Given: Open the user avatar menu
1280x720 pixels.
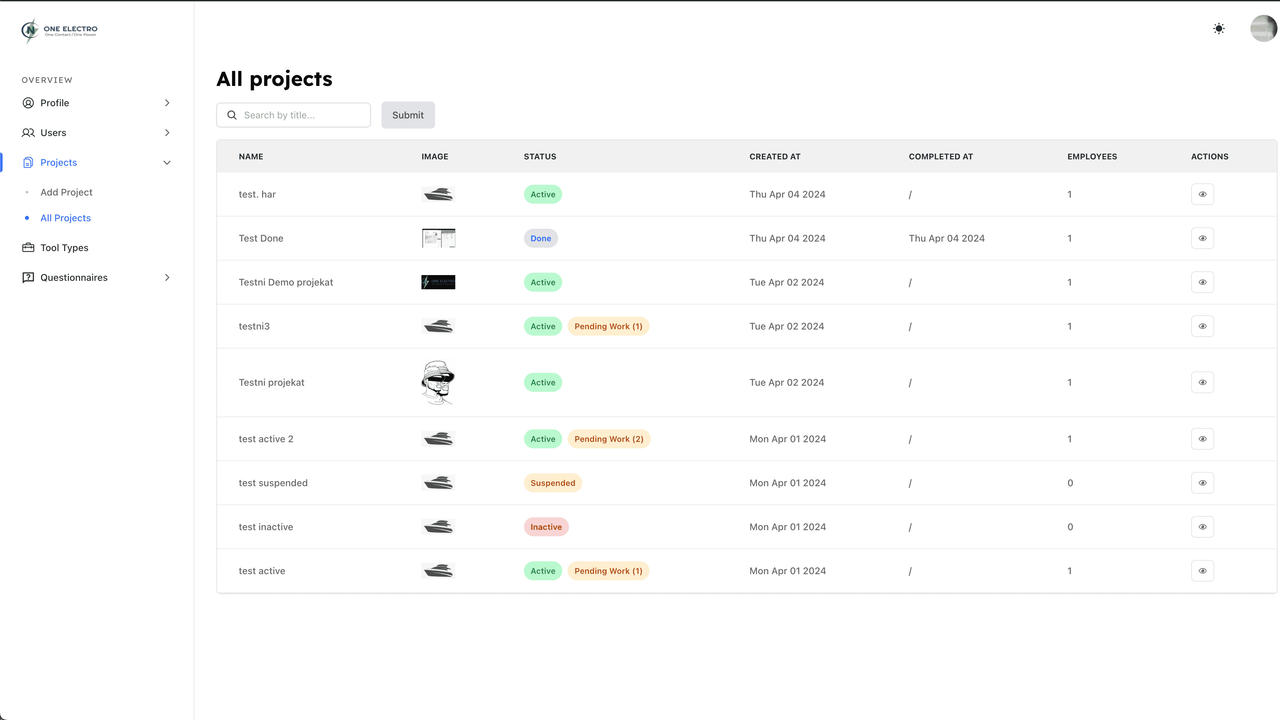Looking at the screenshot, I should click(1263, 29).
